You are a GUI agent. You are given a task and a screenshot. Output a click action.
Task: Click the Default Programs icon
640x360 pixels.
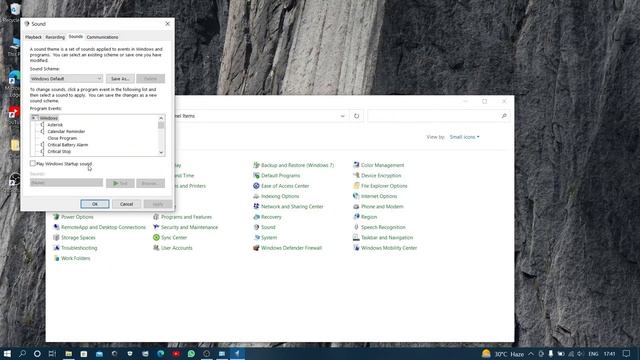(256, 176)
